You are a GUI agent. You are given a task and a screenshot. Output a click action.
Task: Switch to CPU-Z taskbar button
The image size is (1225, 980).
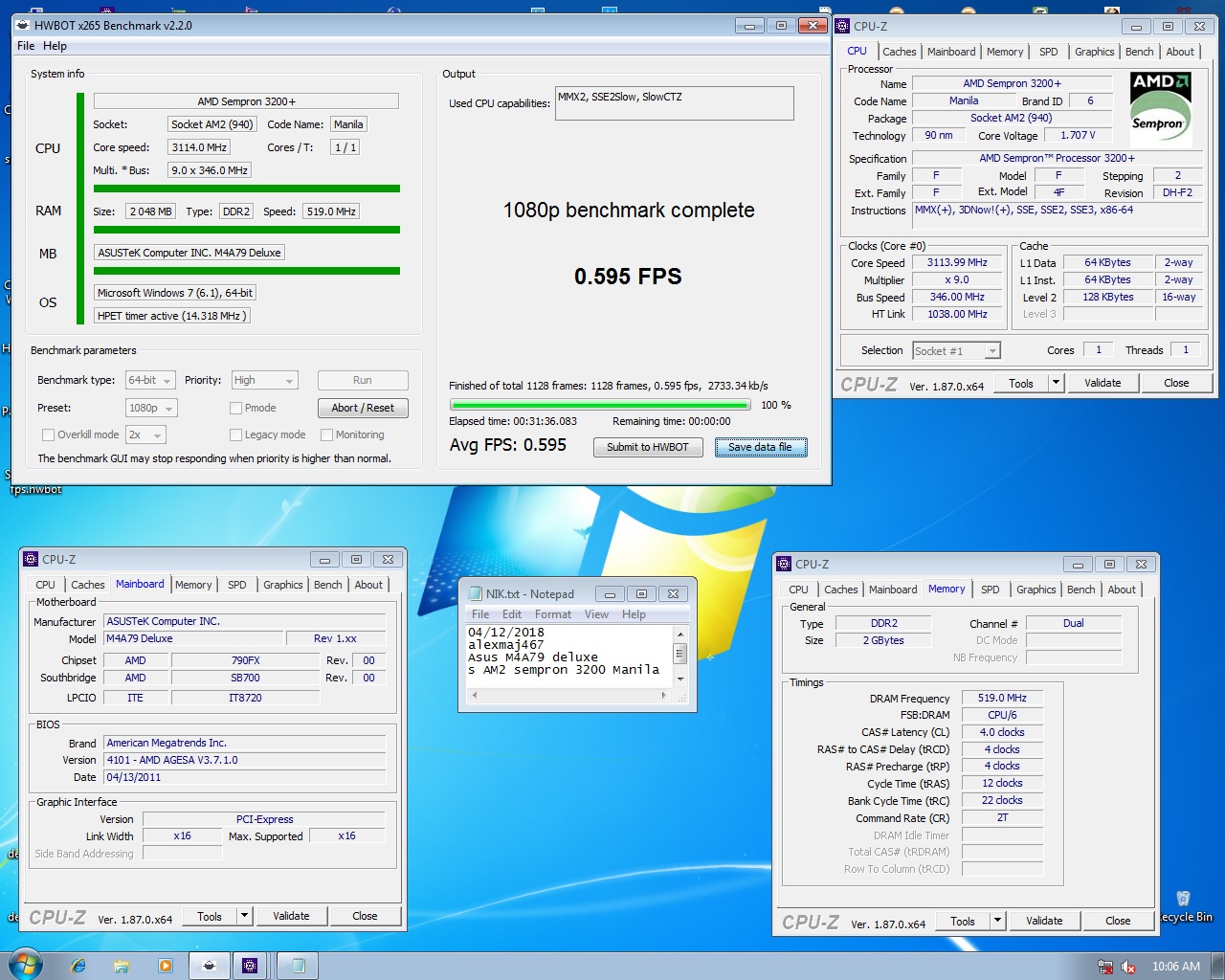tap(250, 966)
